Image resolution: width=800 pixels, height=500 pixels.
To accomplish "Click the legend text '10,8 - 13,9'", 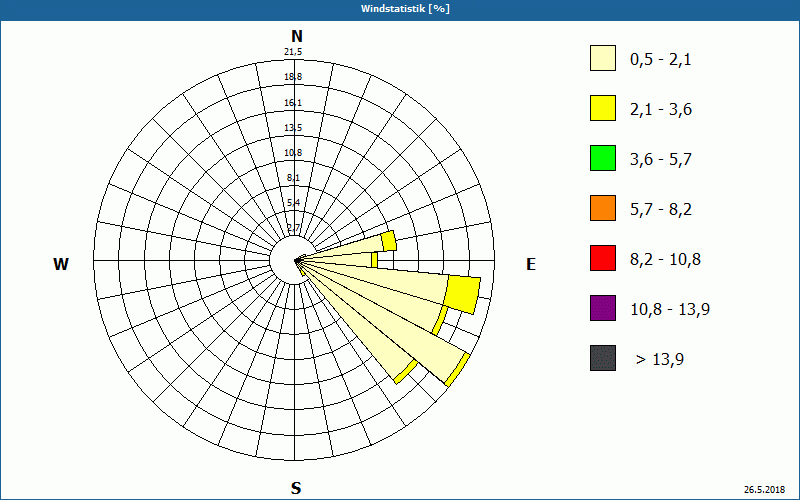I will pyautogui.click(x=670, y=310).
